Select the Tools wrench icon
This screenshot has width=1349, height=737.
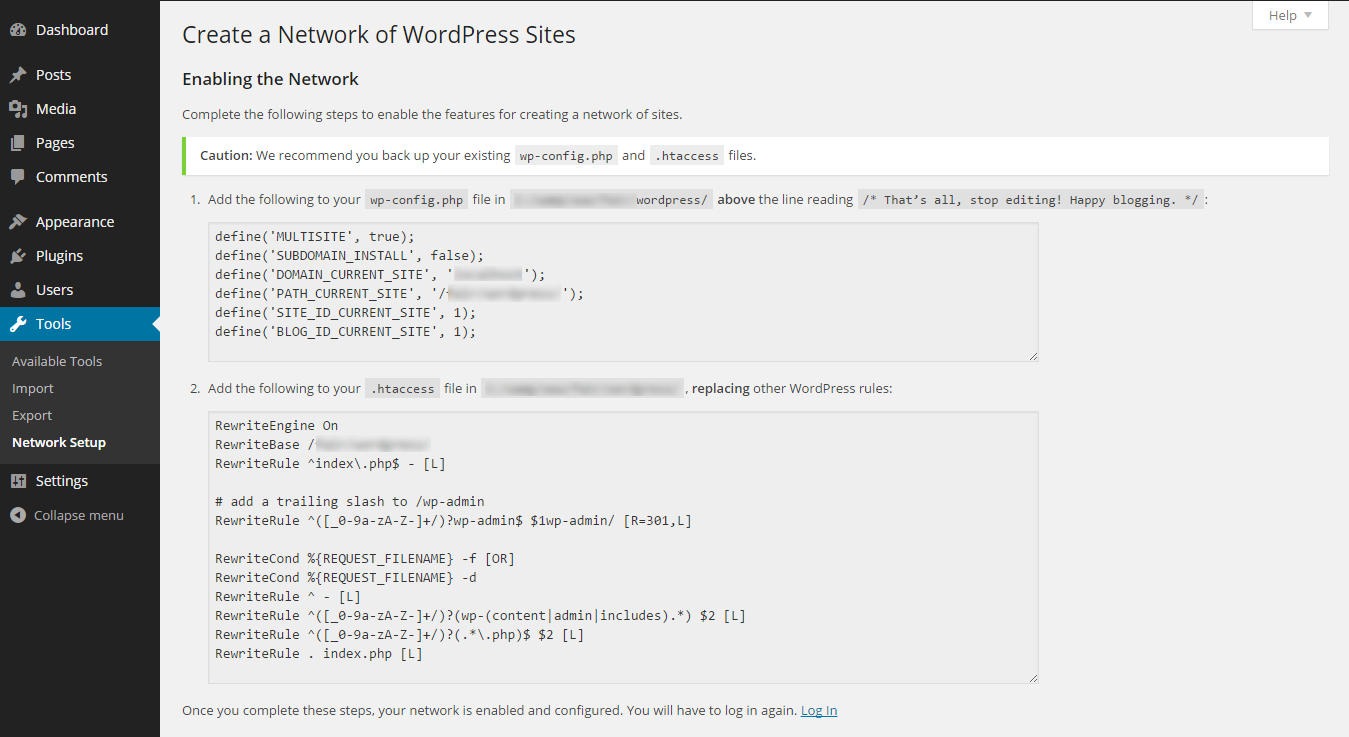click(x=20, y=323)
